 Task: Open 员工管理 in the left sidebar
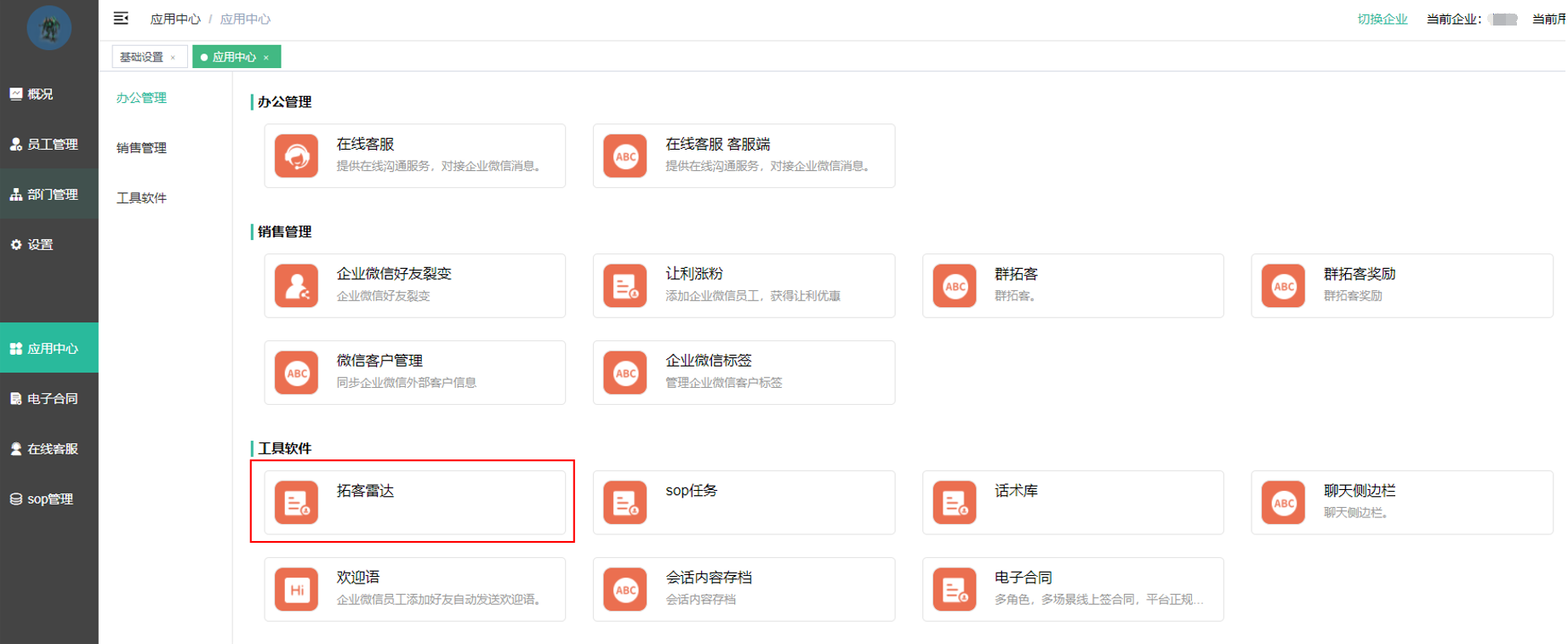click(49, 145)
